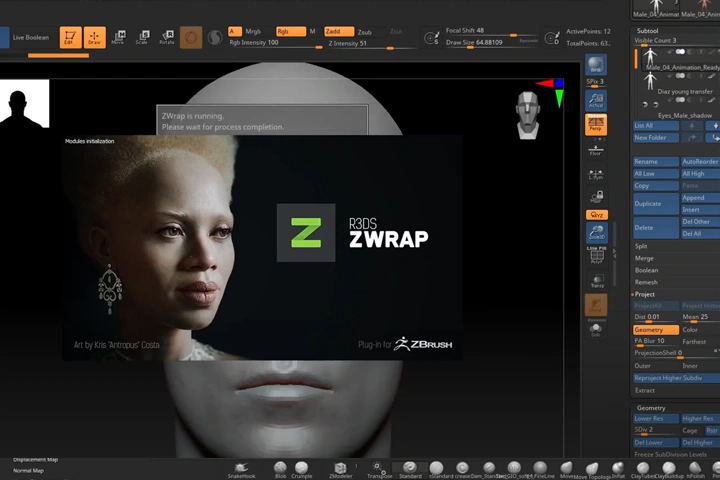Click the Sculptris Pro swirl icon
Image resolution: width=720 pixels, height=480 pixels.
coord(214,37)
